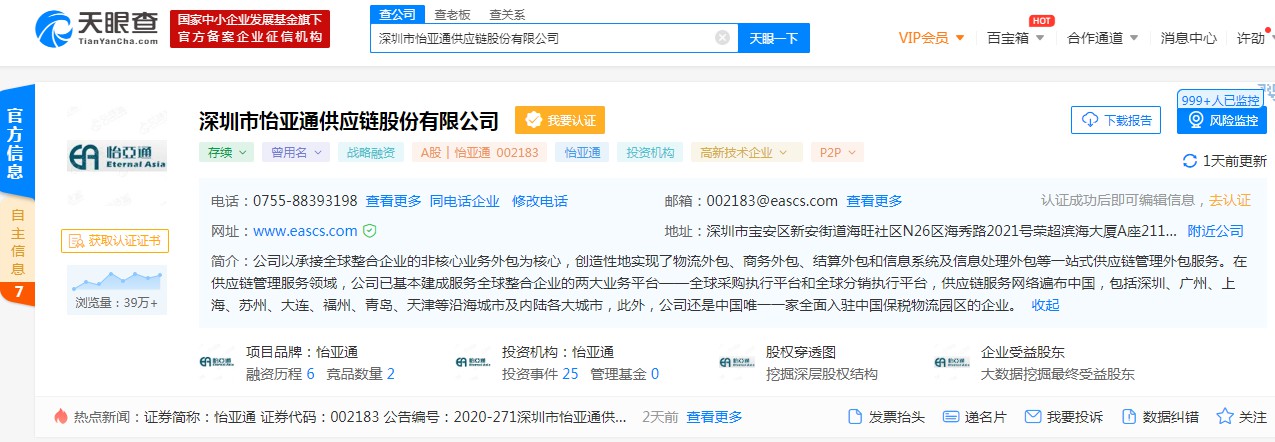Viewport: 1275px width, 442px height.
Task: Click the logo icon beside 股权穿透图
Action: tap(736, 362)
